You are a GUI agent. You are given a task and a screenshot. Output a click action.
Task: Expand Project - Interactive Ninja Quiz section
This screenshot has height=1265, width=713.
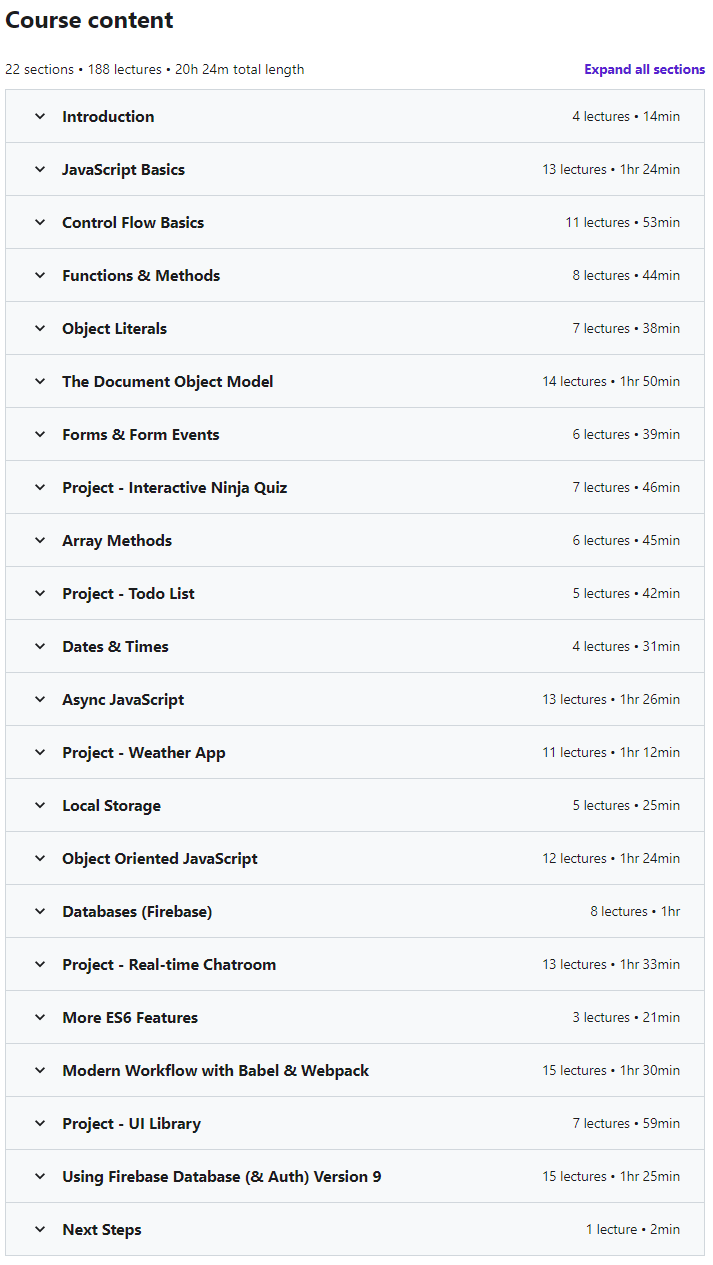pos(355,487)
